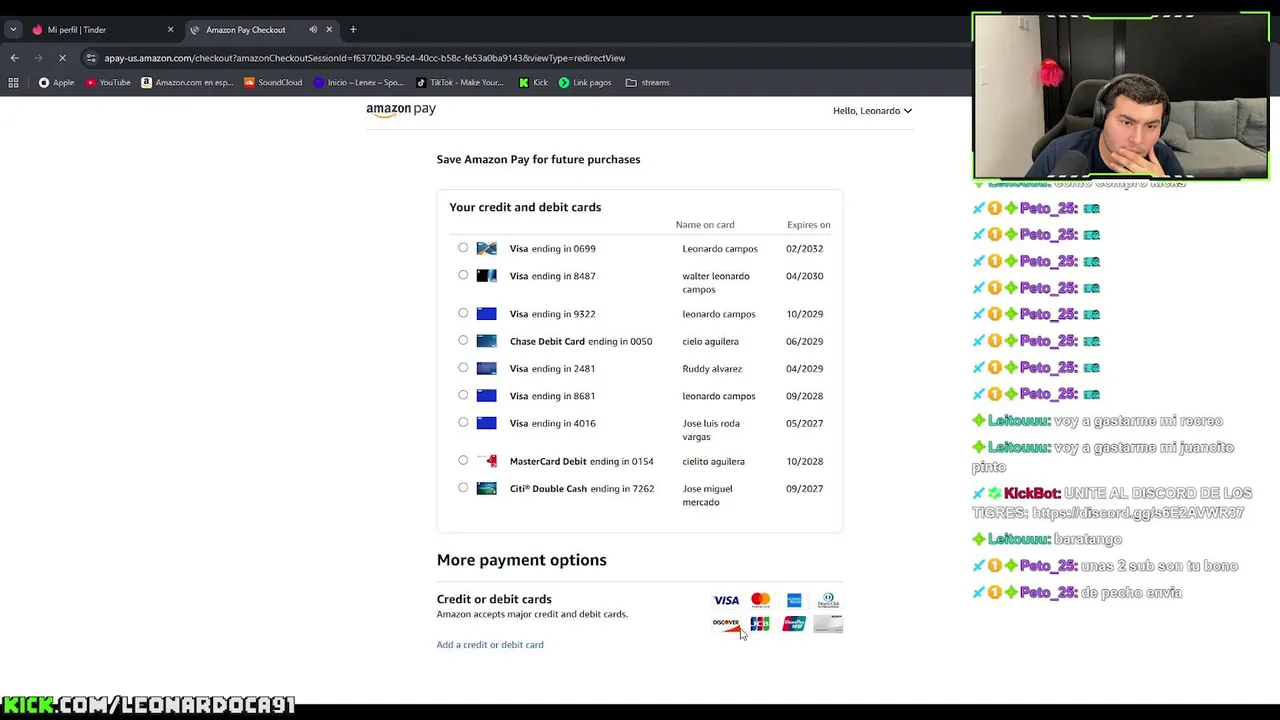Expand the Hello, Leonardo account menu
The image size is (1280, 720).
[x=872, y=111]
